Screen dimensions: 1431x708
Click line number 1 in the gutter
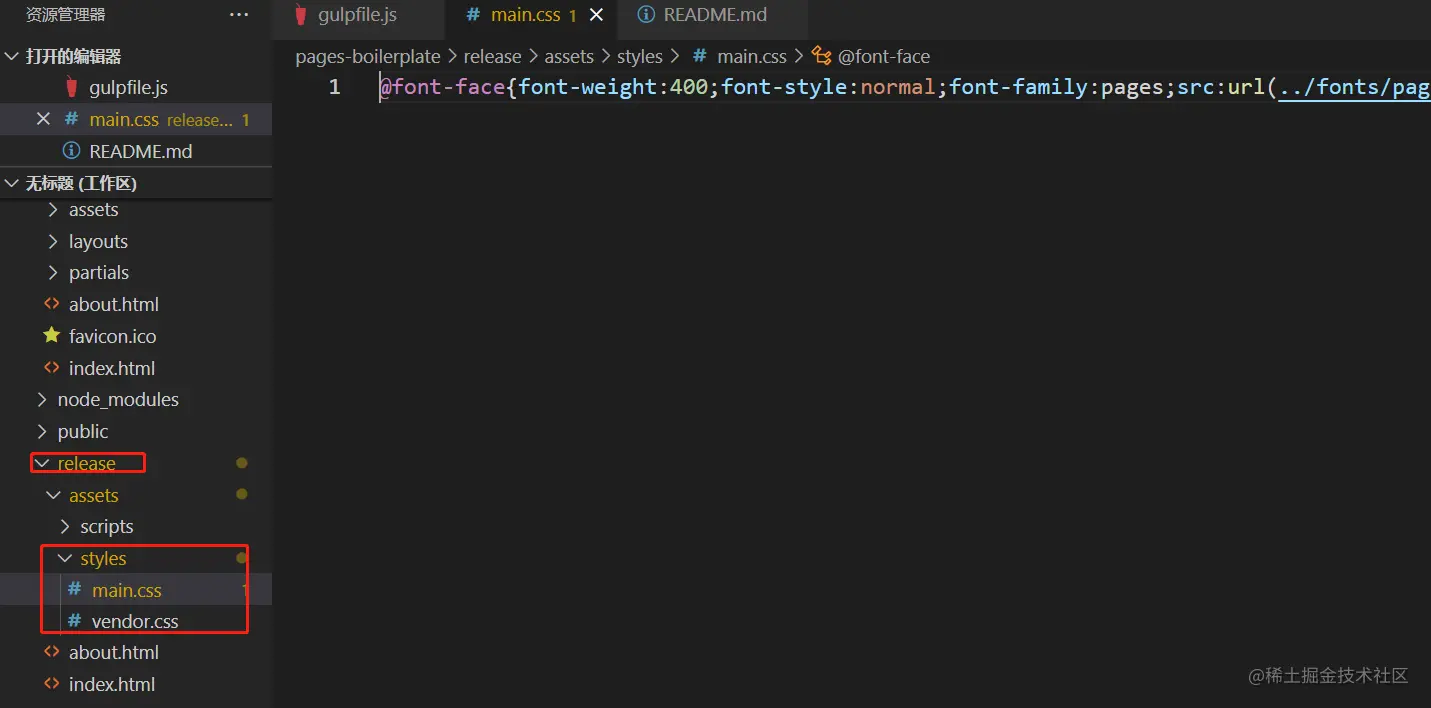tap(335, 87)
